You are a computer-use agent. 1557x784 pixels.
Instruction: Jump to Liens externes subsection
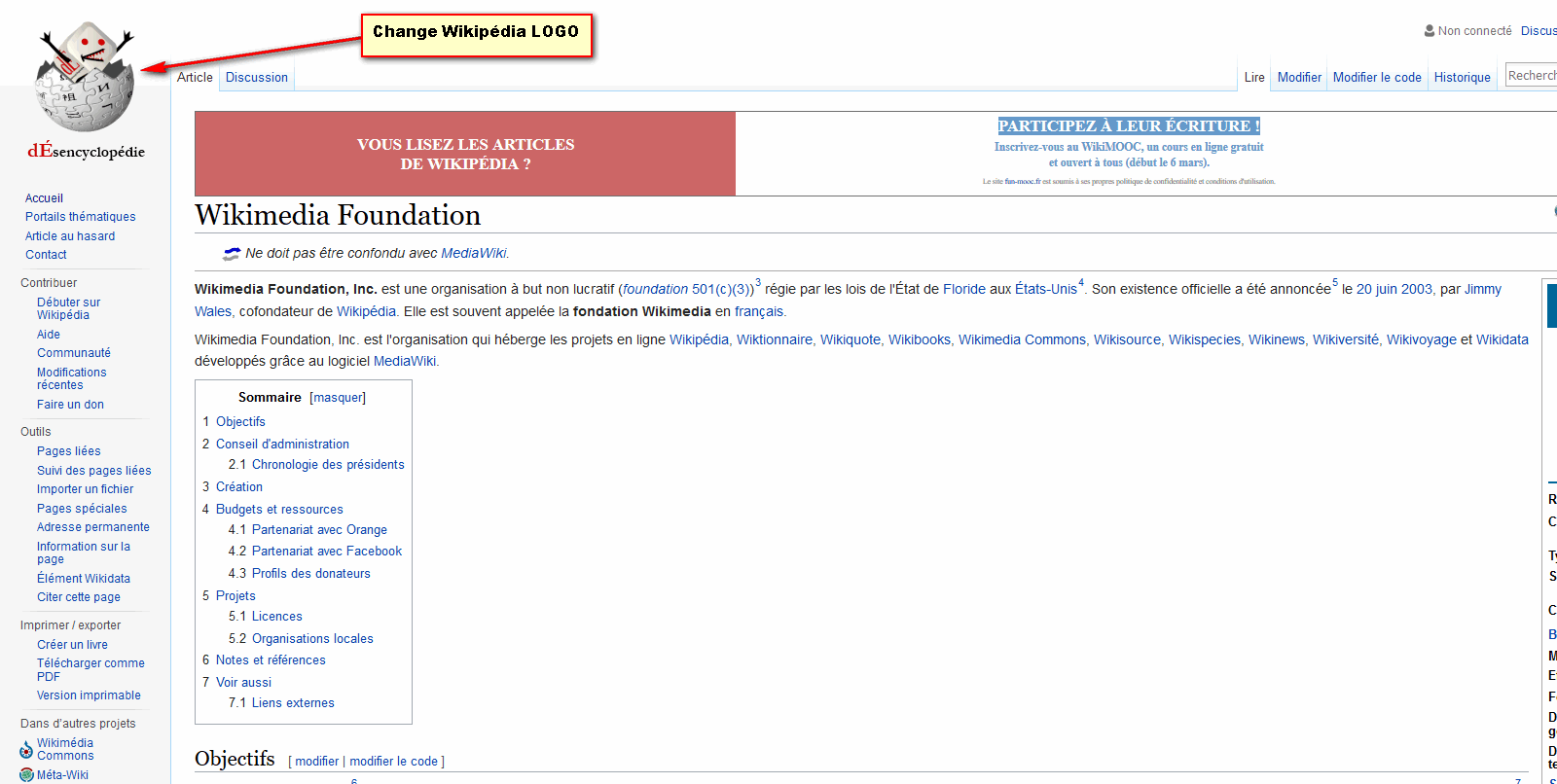pos(293,703)
